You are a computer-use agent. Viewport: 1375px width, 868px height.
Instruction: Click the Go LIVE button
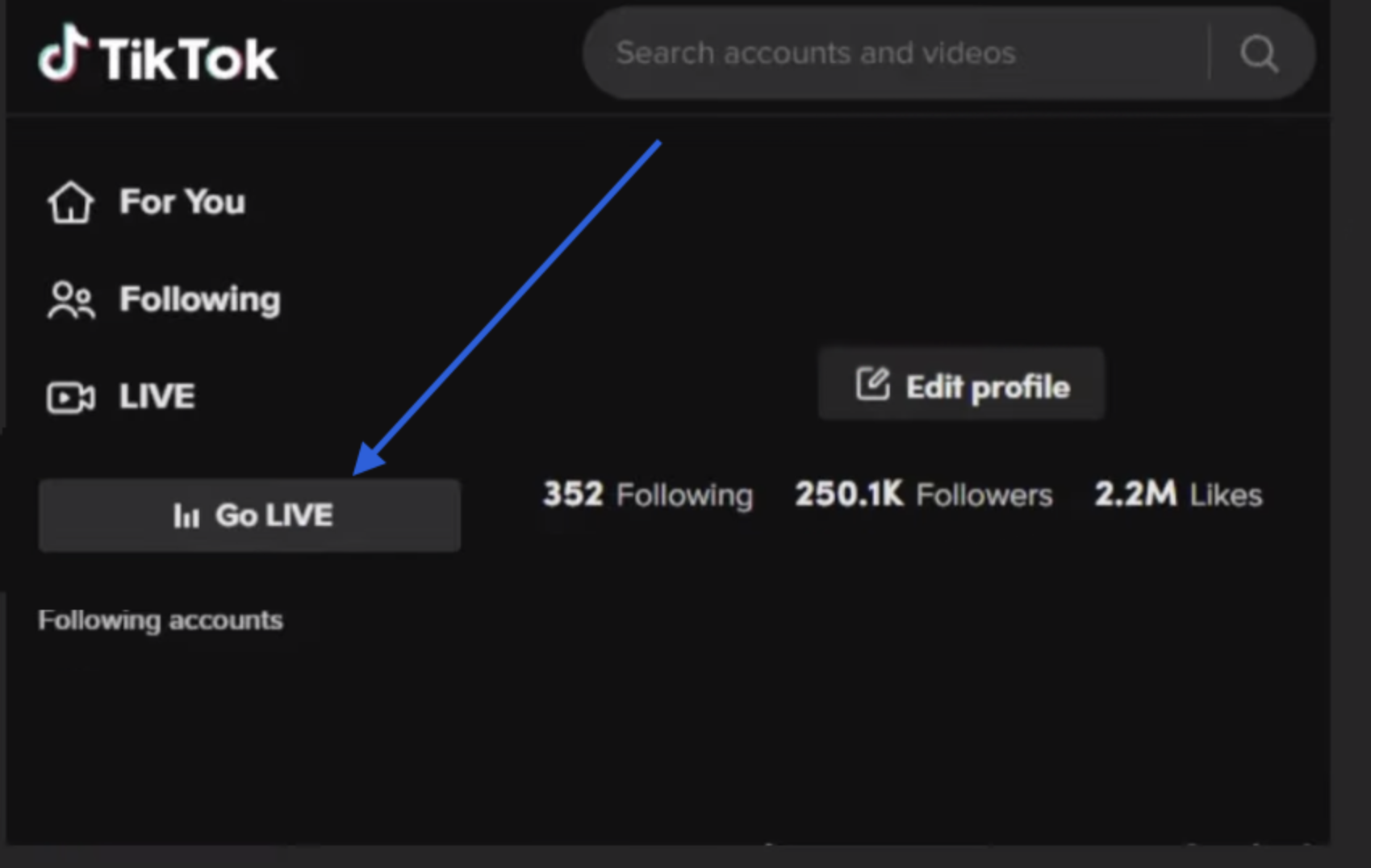249,515
